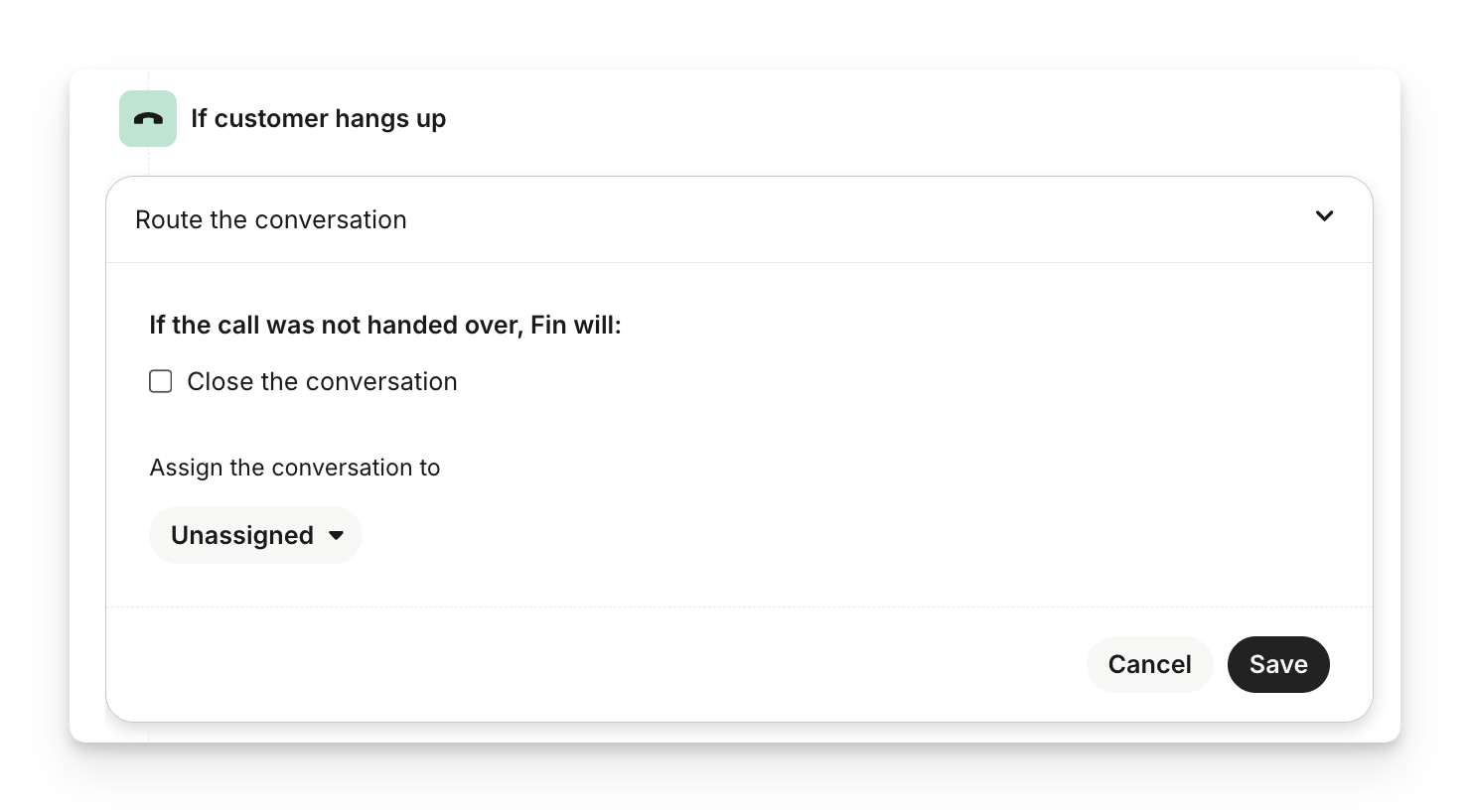
Task: Enable closing the conversation after hang-up
Action: coord(161,381)
